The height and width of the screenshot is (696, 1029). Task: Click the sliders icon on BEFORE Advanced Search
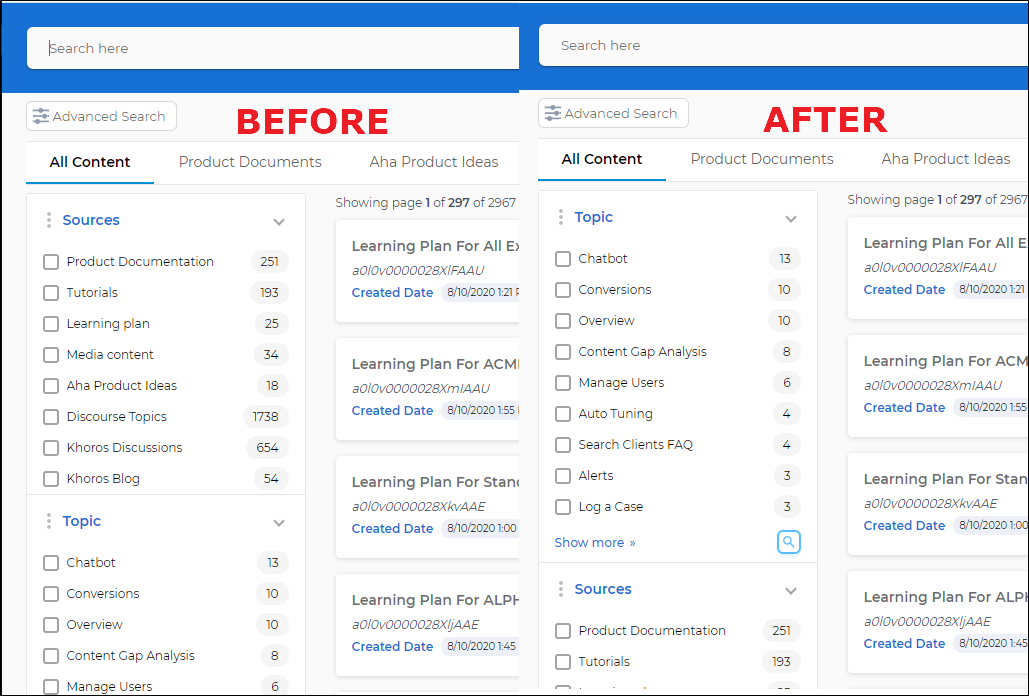click(x=41, y=116)
